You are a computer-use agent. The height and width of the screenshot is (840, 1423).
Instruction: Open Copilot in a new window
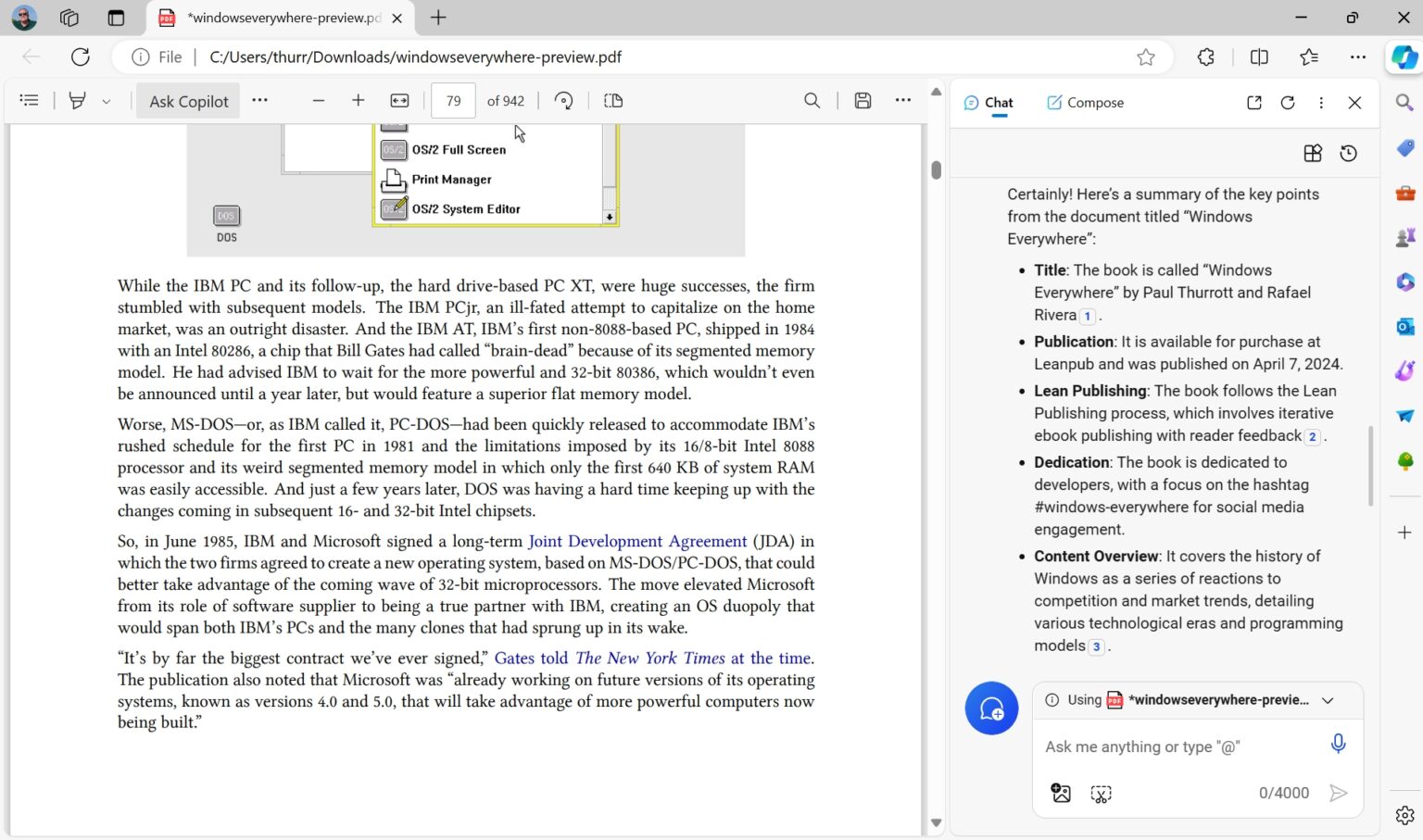[x=1254, y=103]
